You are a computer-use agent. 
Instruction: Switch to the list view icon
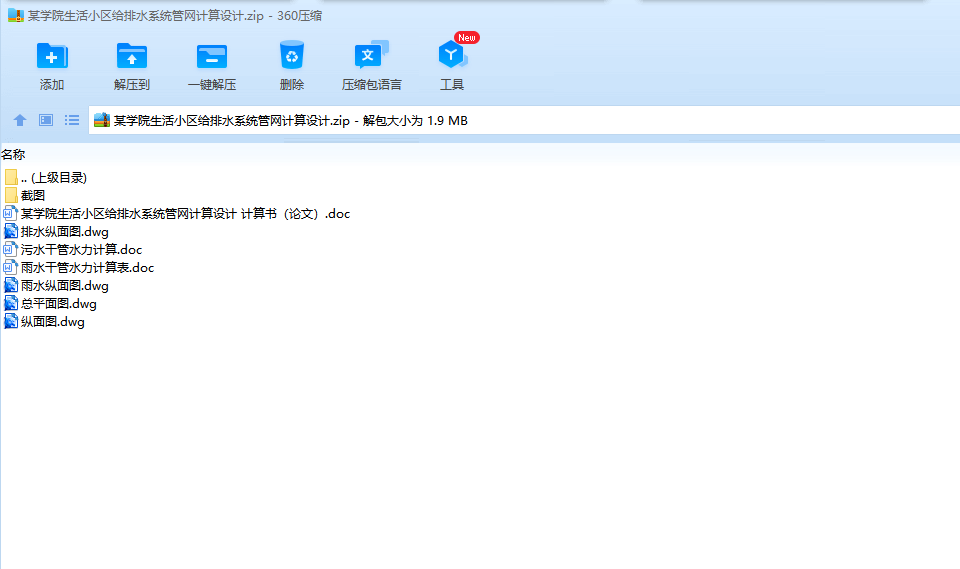(x=72, y=120)
